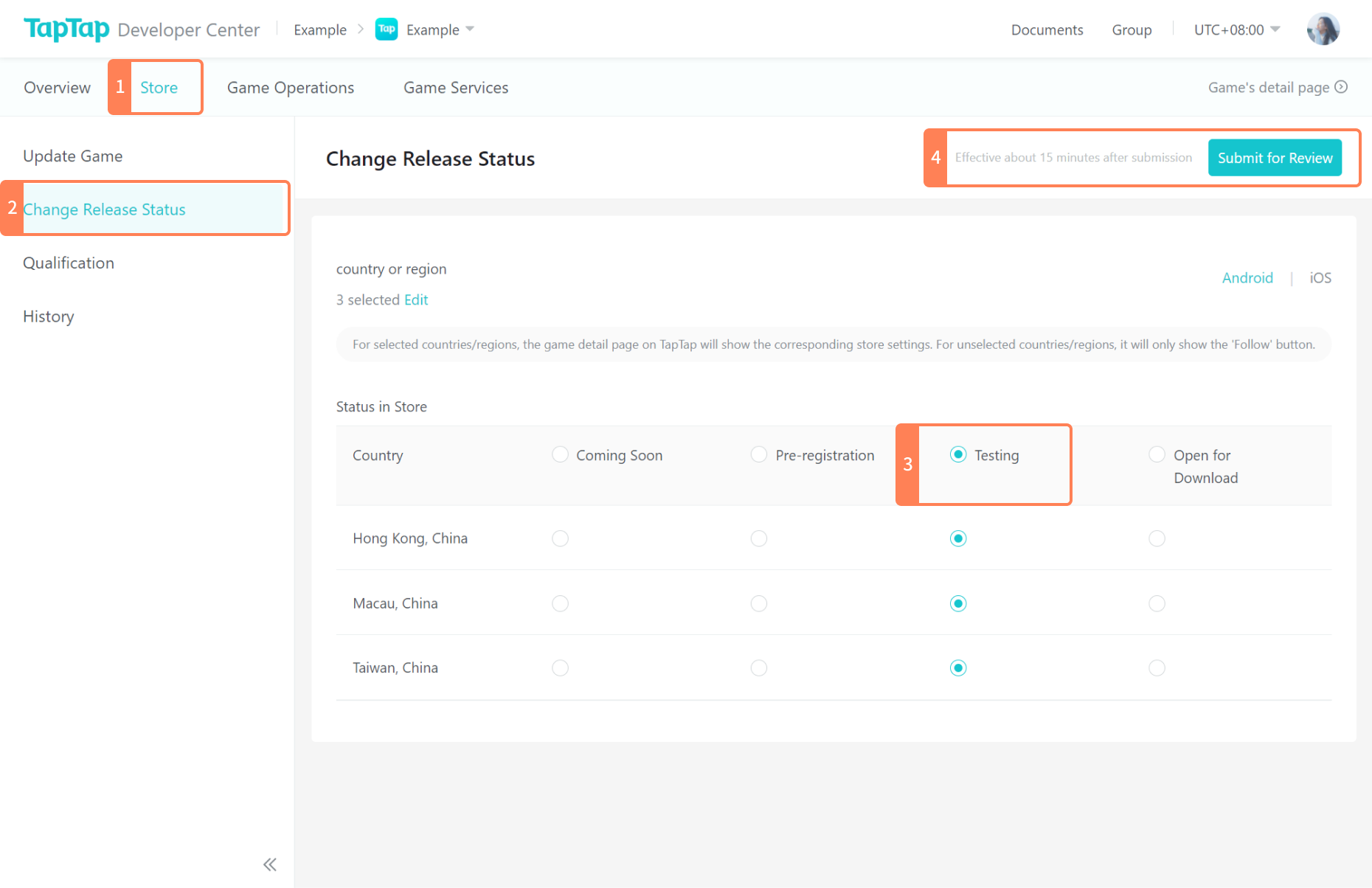Open the Game Services tab

click(456, 88)
